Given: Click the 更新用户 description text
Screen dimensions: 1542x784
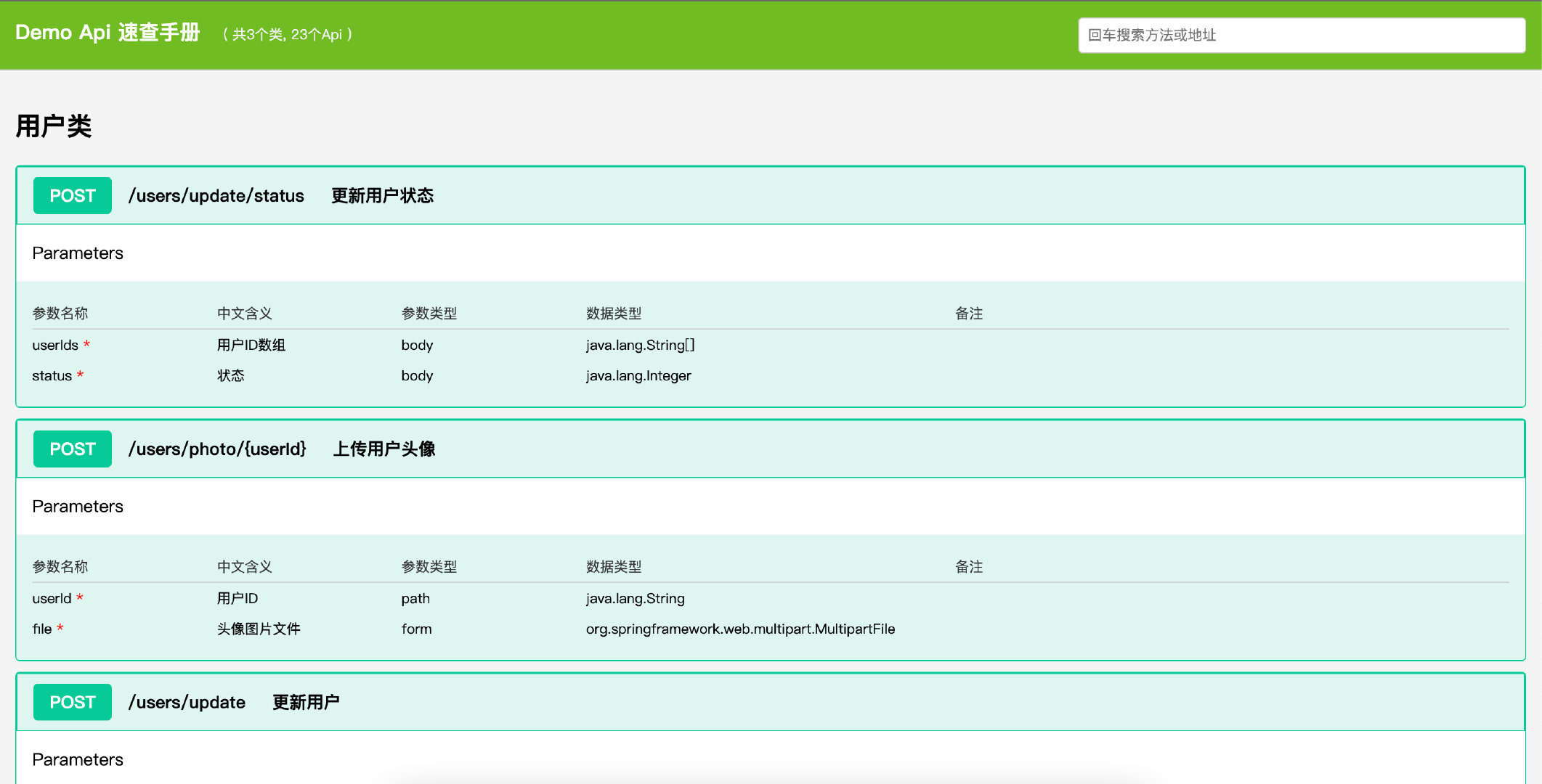Looking at the screenshot, I should pyautogui.click(x=305, y=703).
